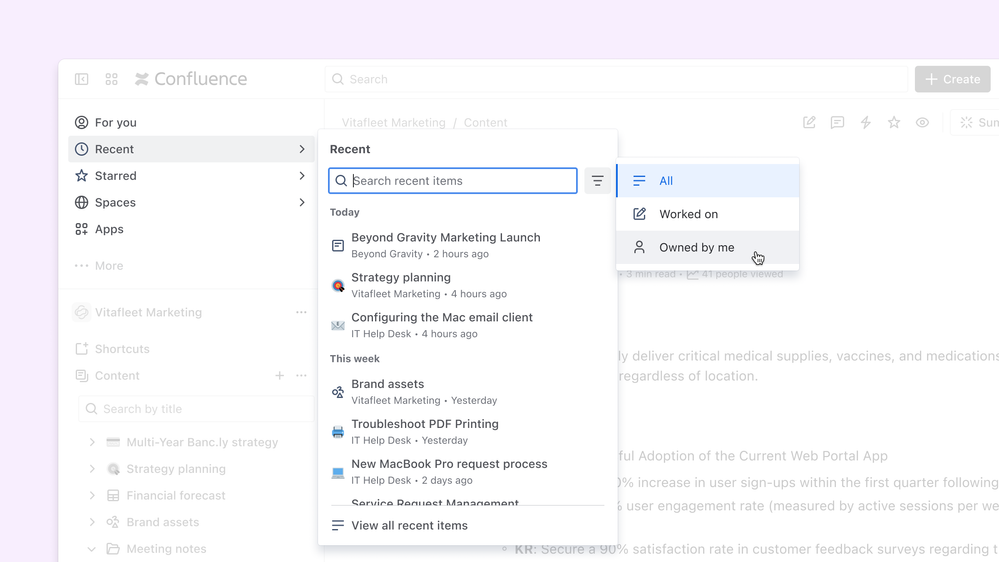The height and width of the screenshot is (562, 999).
Task: Expand More in the sidebar
Action: click(99, 266)
